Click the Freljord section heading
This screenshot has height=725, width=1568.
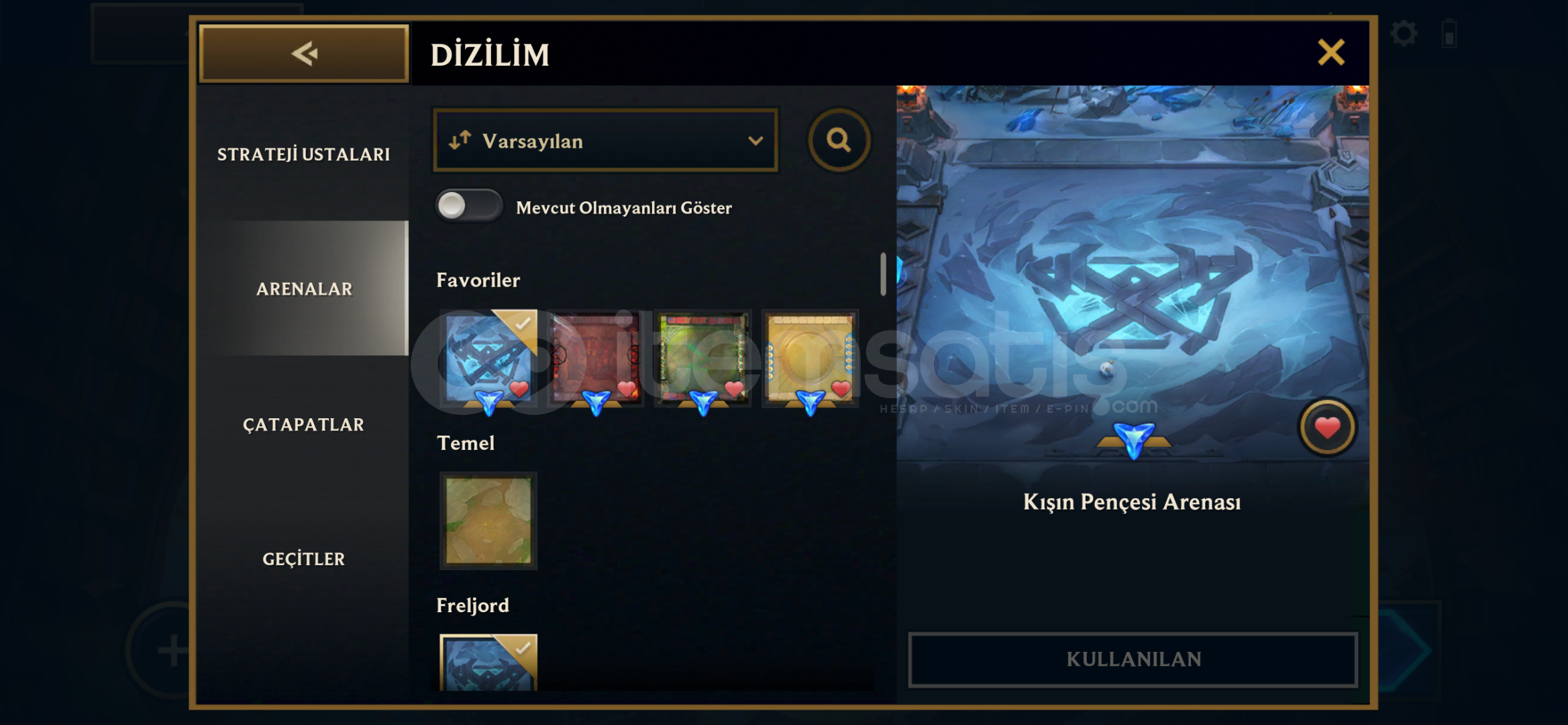pyautogui.click(x=472, y=606)
